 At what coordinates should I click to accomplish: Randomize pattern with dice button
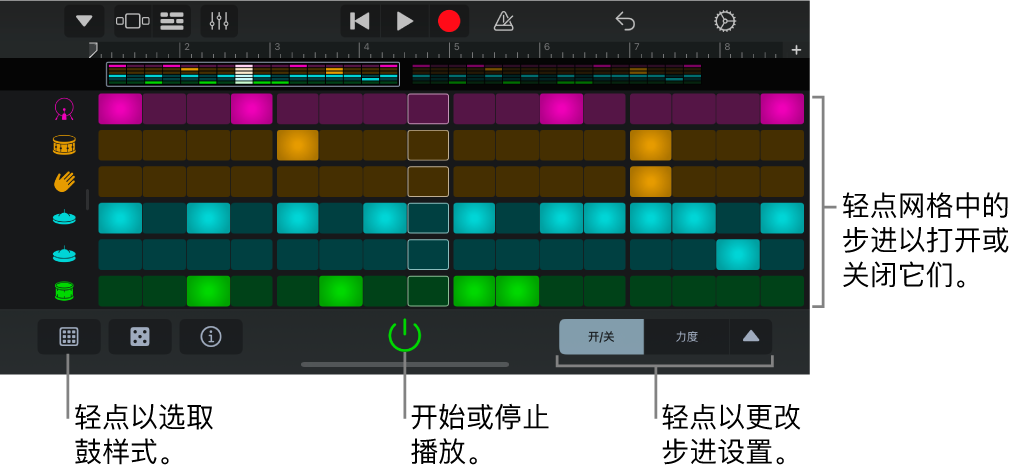pyautogui.click(x=139, y=337)
